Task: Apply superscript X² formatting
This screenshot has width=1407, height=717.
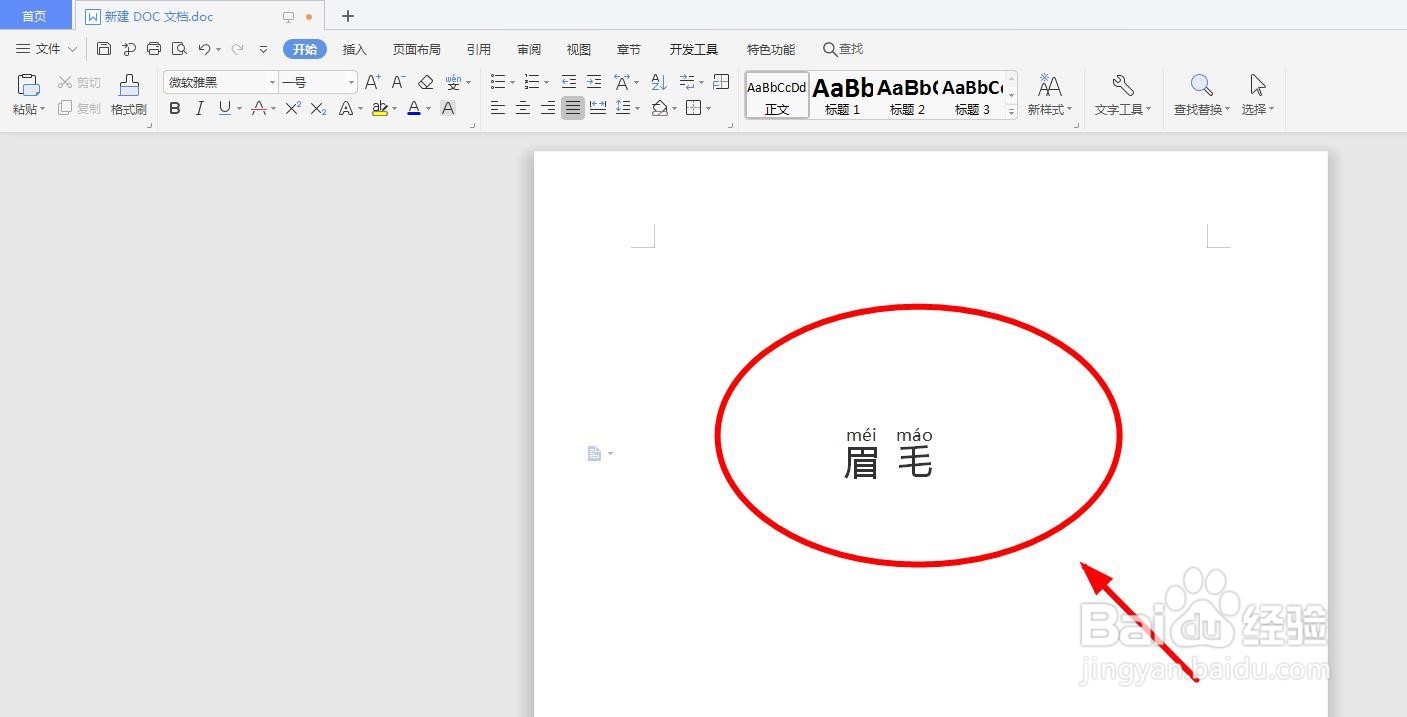Action: [x=293, y=108]
